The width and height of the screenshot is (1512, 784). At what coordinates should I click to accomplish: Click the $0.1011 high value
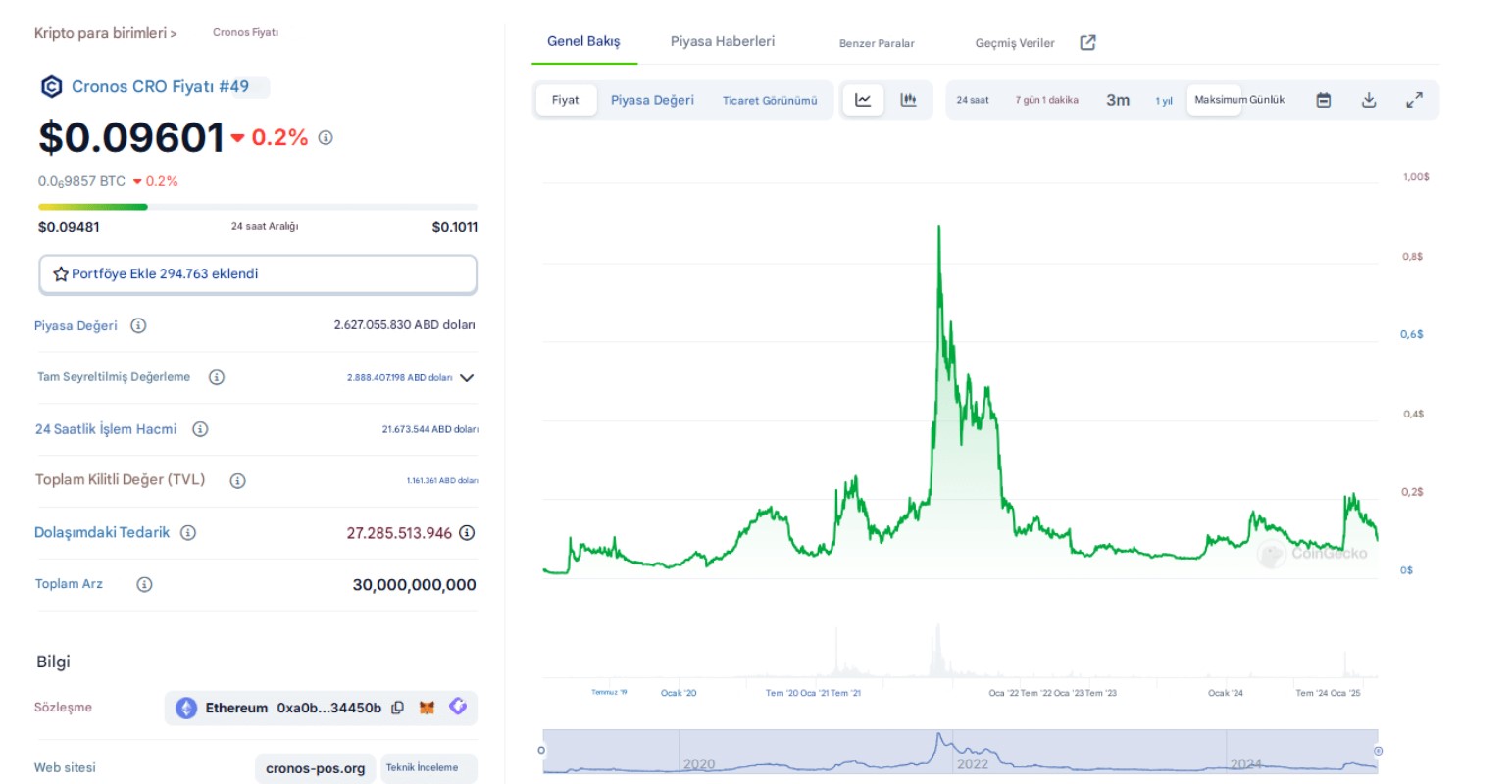pos(455,227)
